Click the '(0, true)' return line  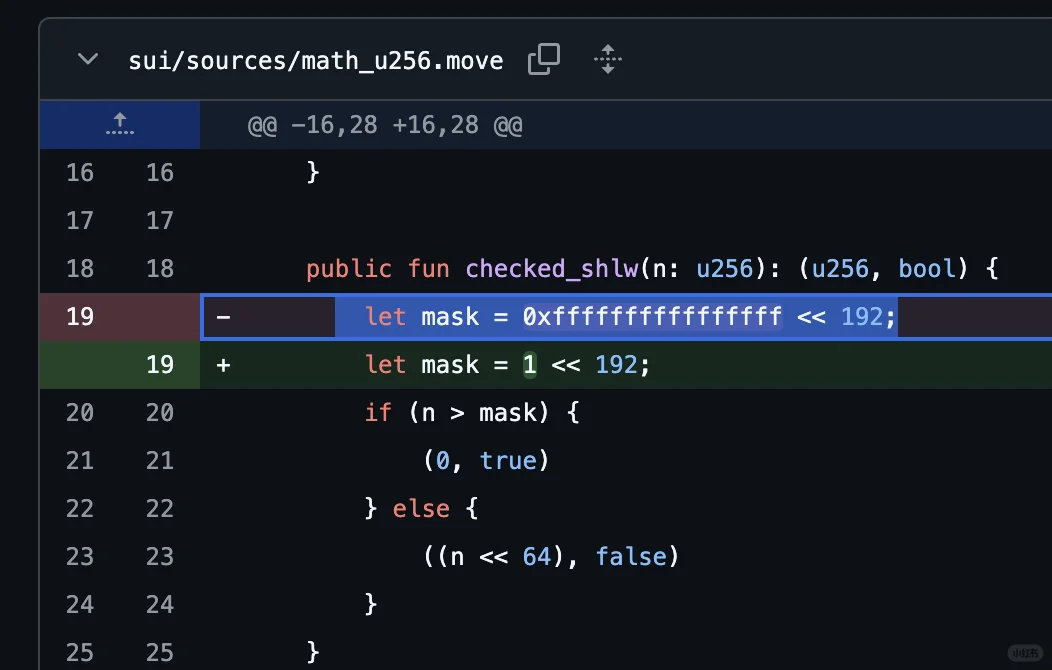tap(486, 461)
